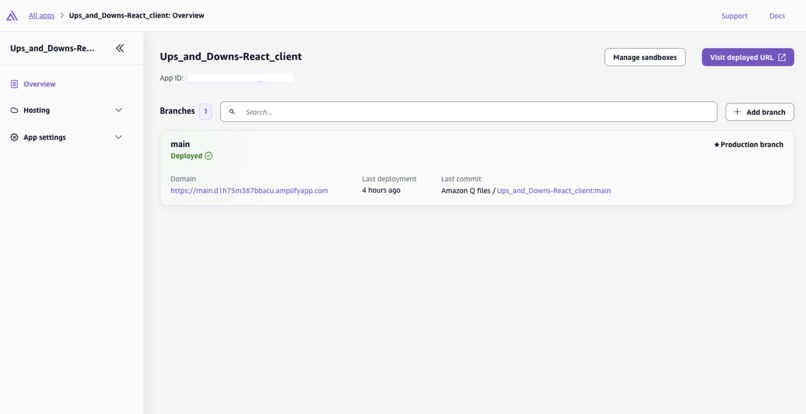Click the 'Amazon Q files' commit message
The width and height of the screenshot is (806, 414).
tap(466, 190)
